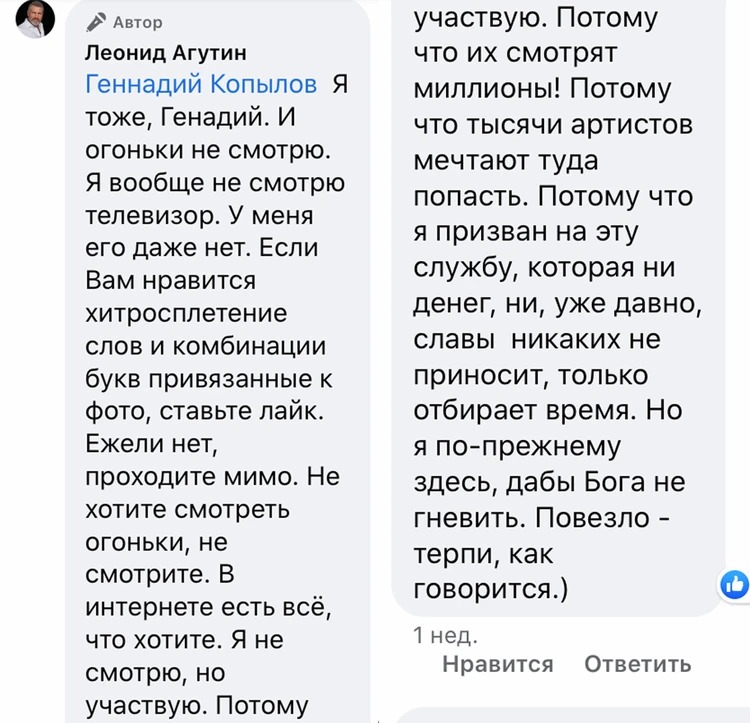Screen dimensions: 750x723
Task: Click the word 'гневить.' in the comment
Action: (469, 518)
